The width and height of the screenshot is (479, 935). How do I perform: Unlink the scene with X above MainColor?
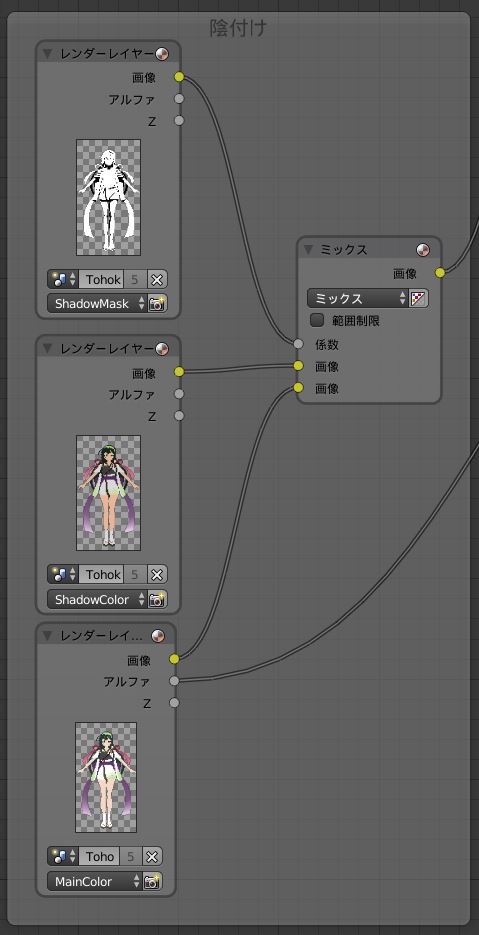(152, 857)
